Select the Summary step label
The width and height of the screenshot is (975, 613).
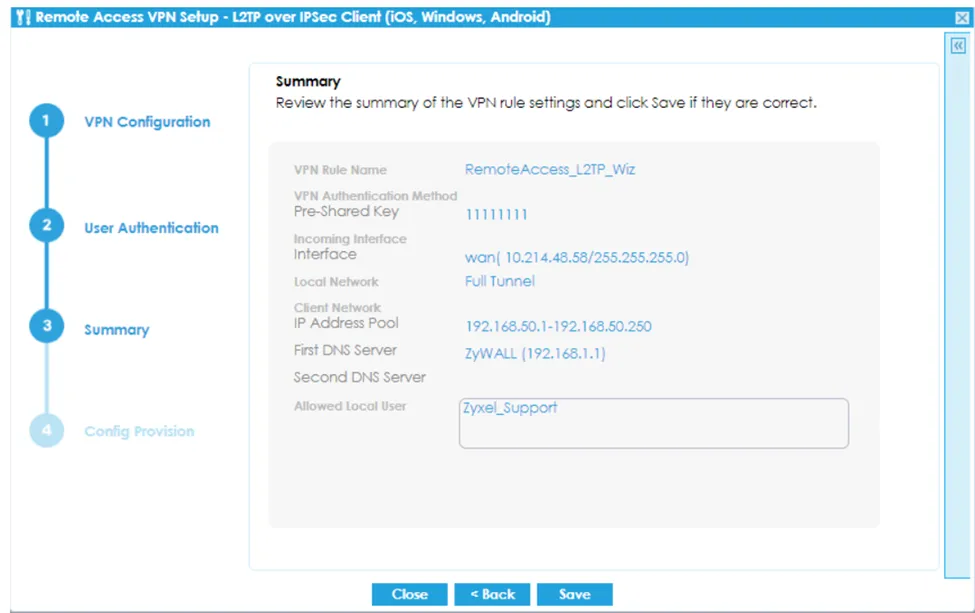(116, 330)
